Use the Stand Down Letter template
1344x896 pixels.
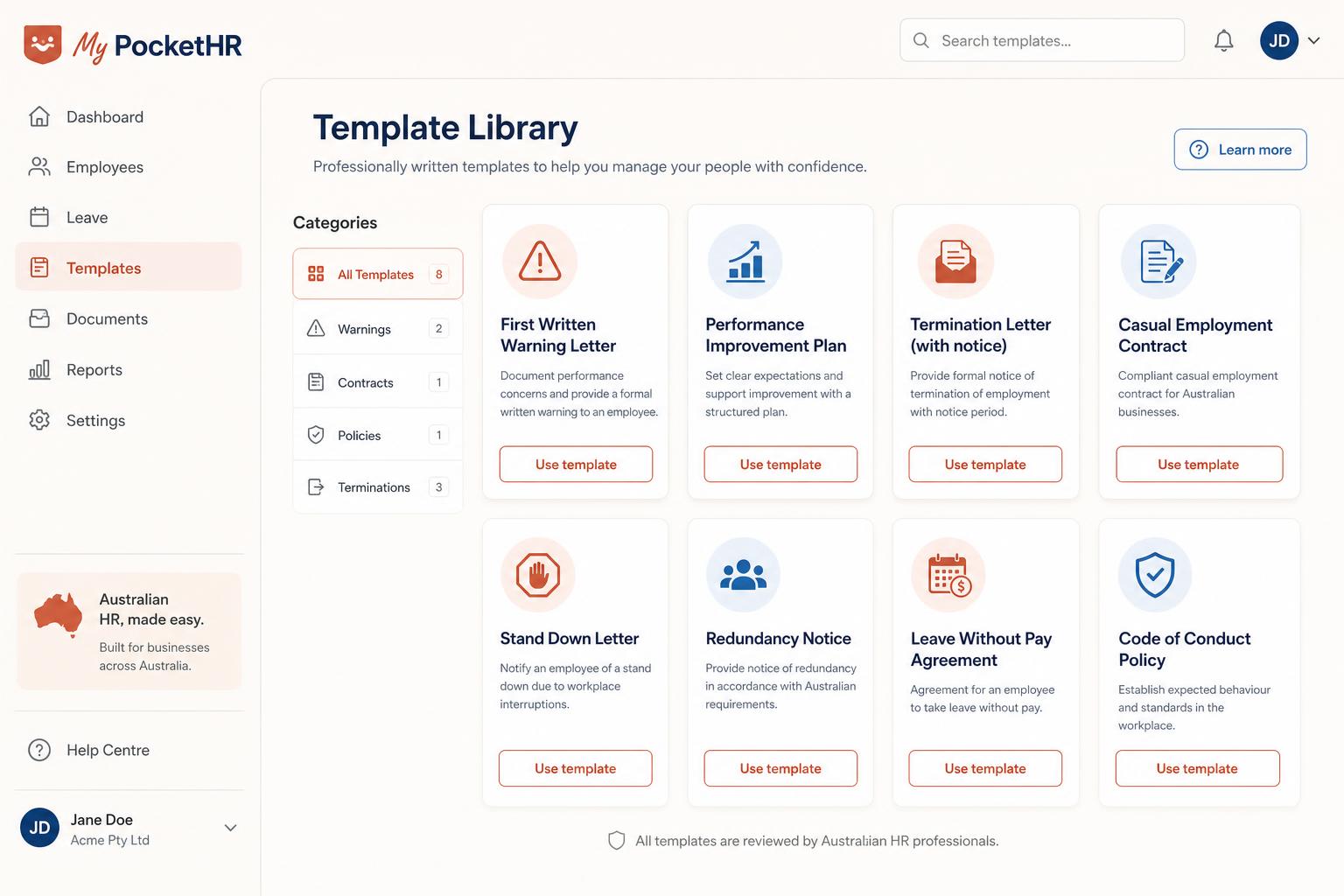(x=575, y=768)
